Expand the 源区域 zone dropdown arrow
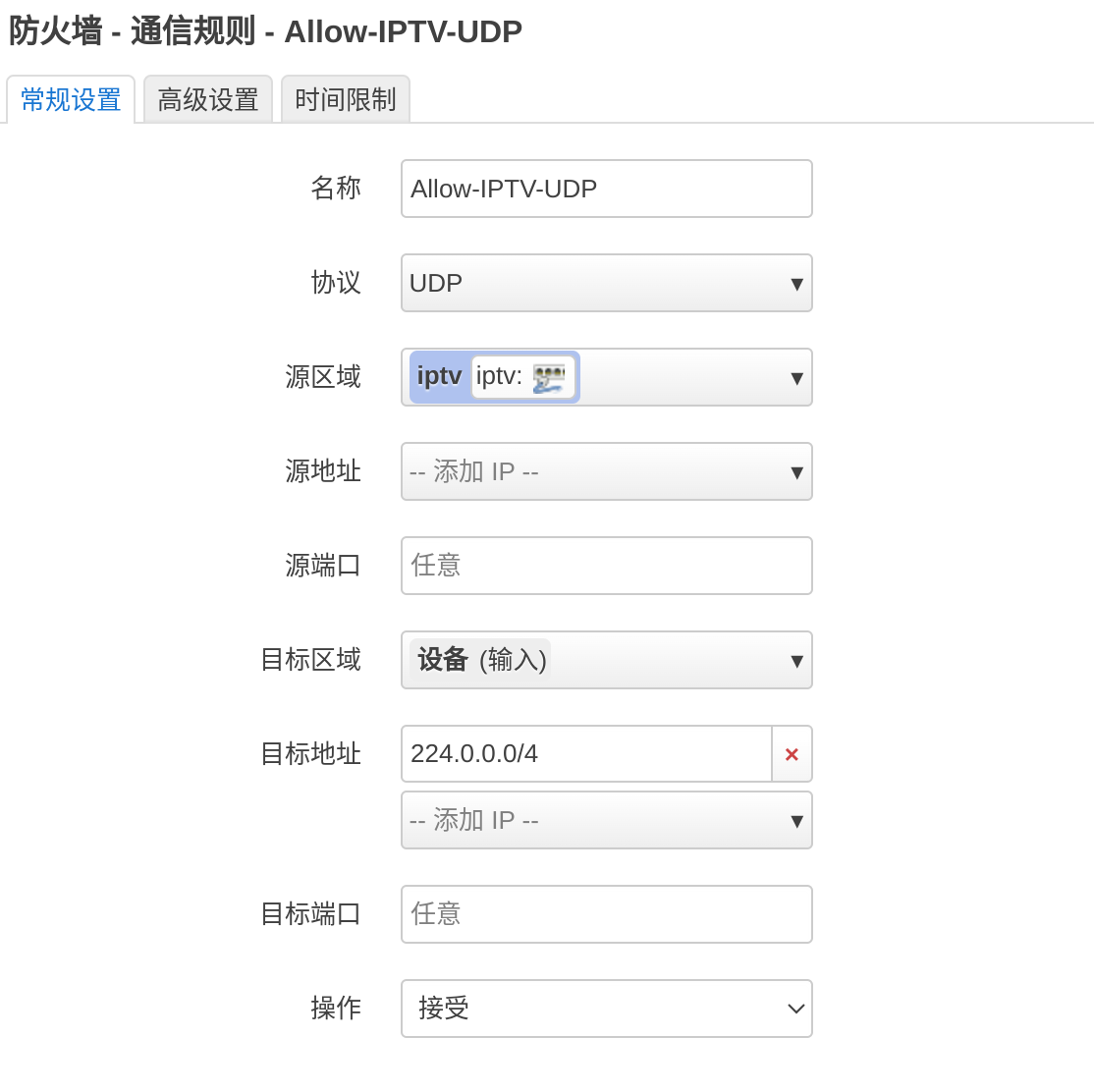 click(x=796, y=378)
